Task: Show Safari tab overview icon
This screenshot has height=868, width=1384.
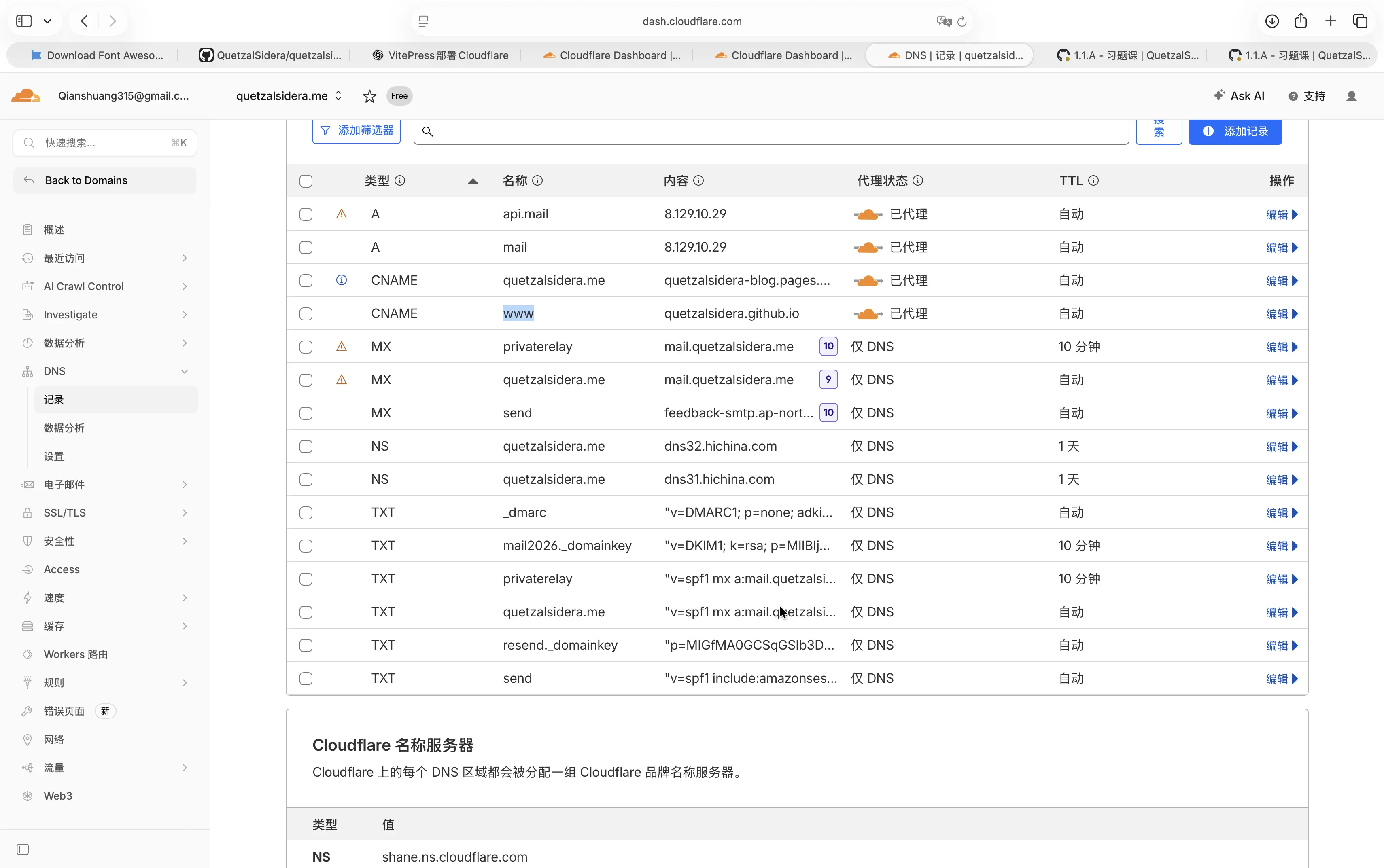Action: point(1361,21)
